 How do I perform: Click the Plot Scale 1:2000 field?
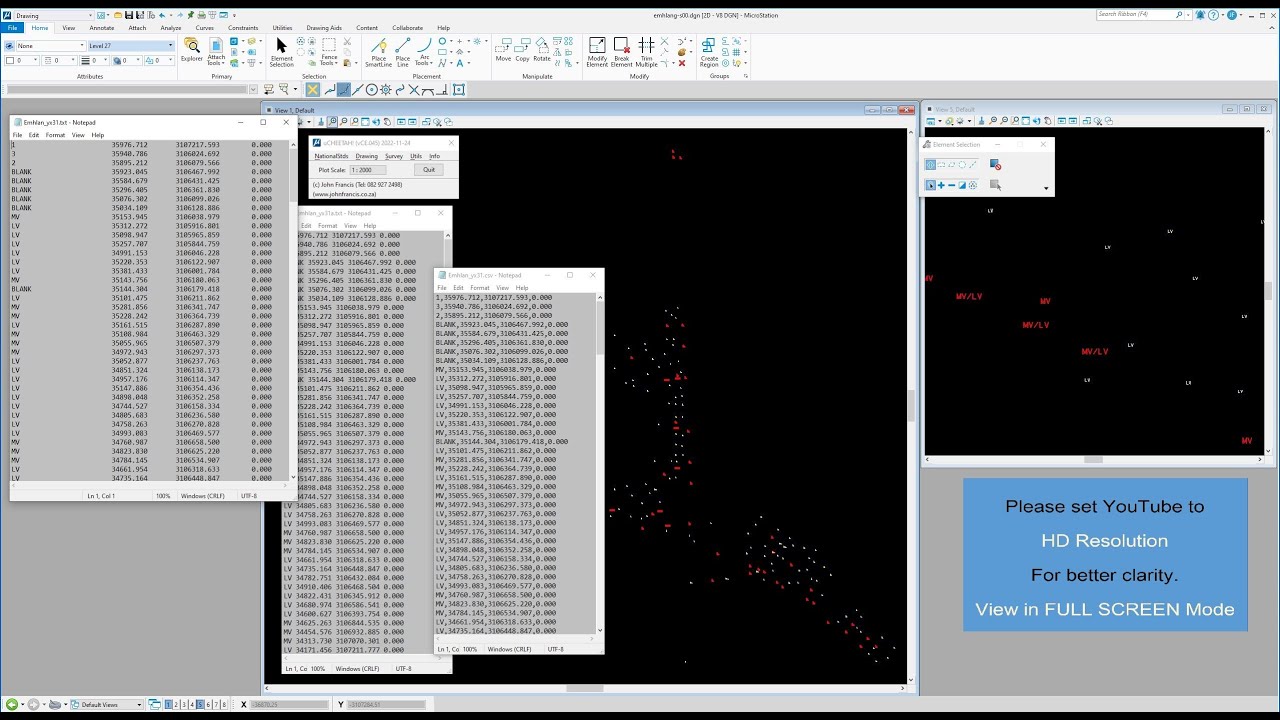coord(367,170)
